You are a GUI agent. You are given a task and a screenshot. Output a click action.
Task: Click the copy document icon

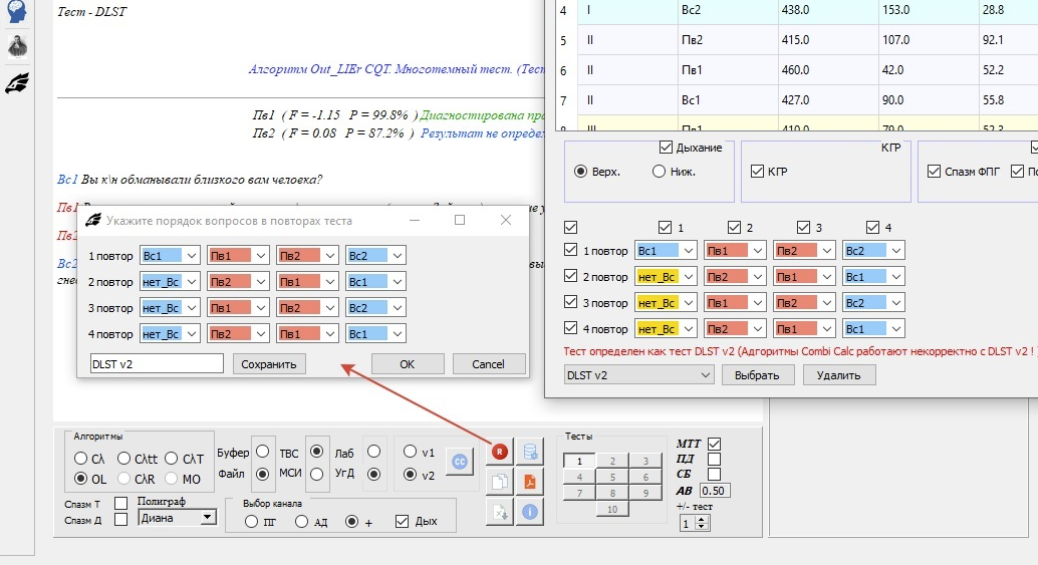[x=499, y=481]
